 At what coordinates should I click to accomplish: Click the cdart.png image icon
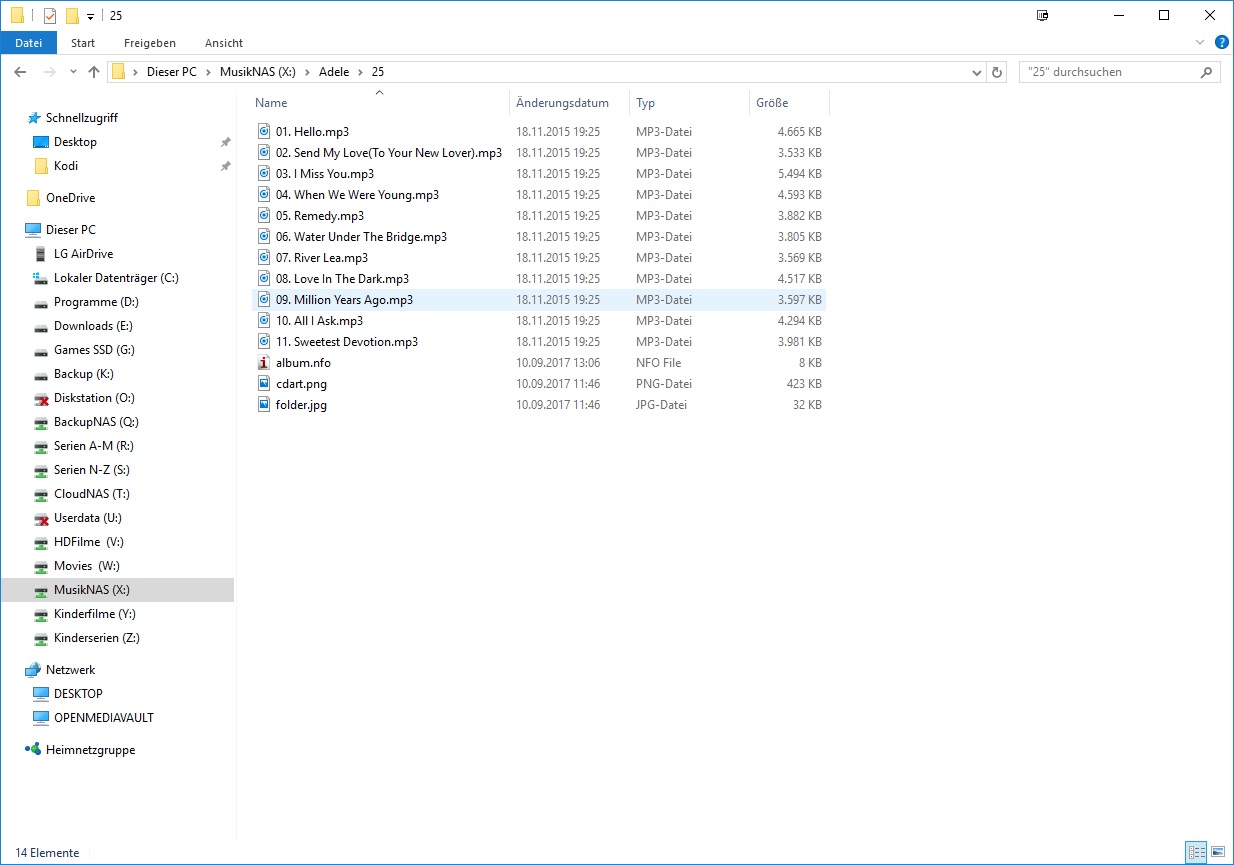(264, 384)
